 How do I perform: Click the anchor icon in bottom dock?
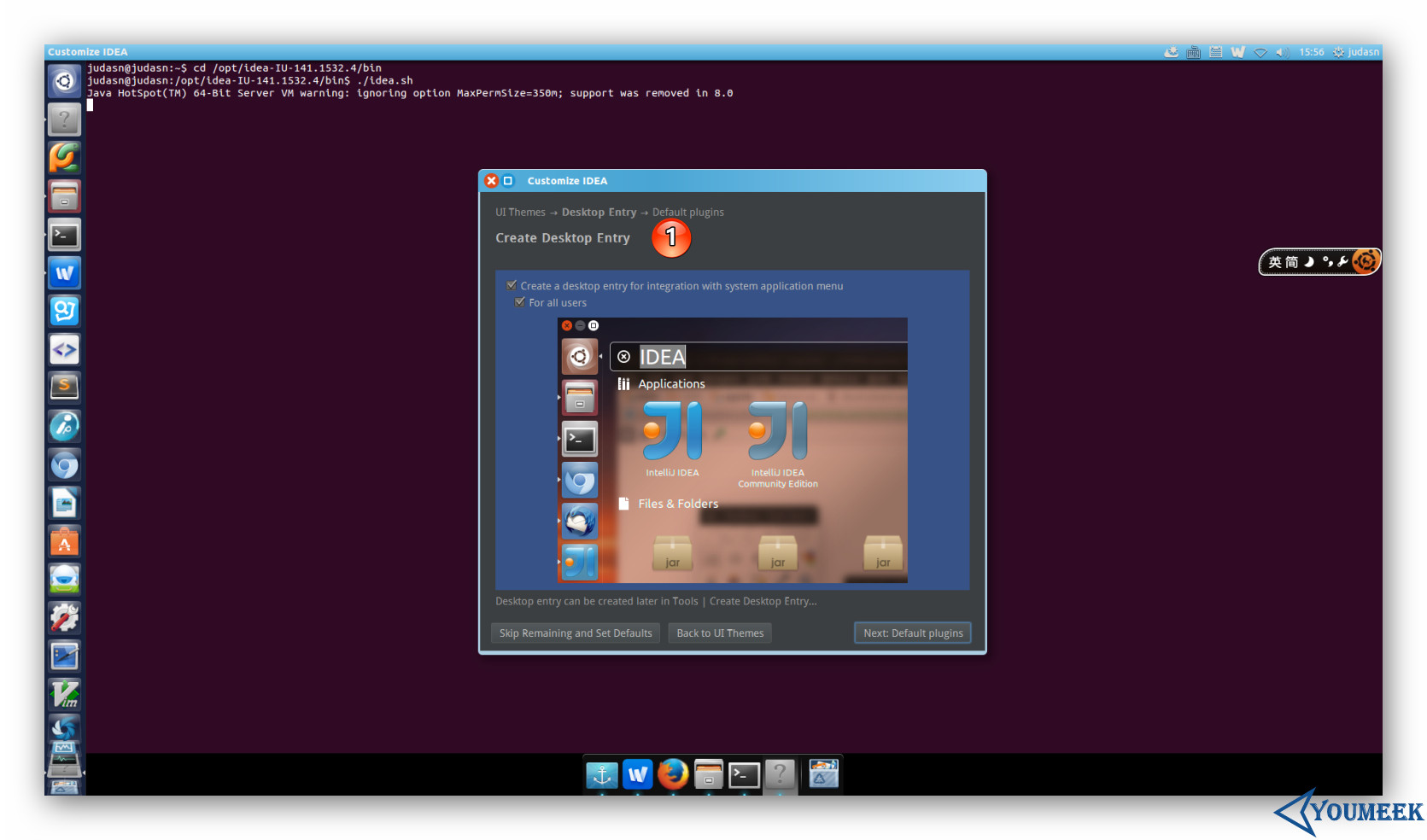(602, 774)
